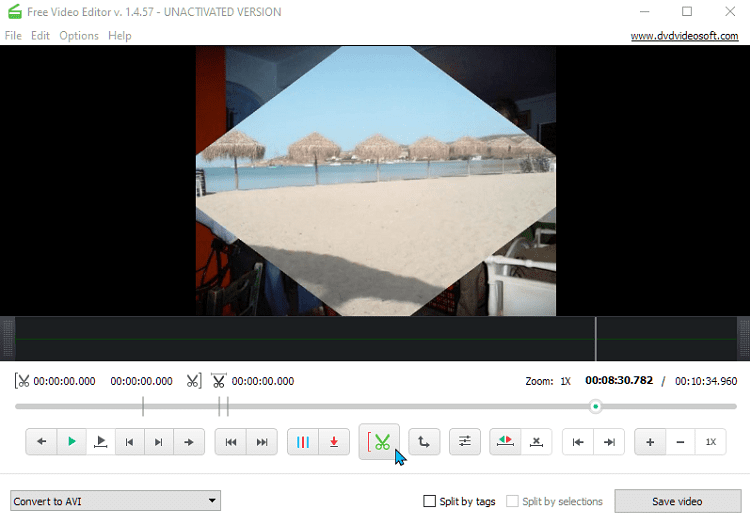
Task: Click the green scissors cut-selection button
Action: 379,442
